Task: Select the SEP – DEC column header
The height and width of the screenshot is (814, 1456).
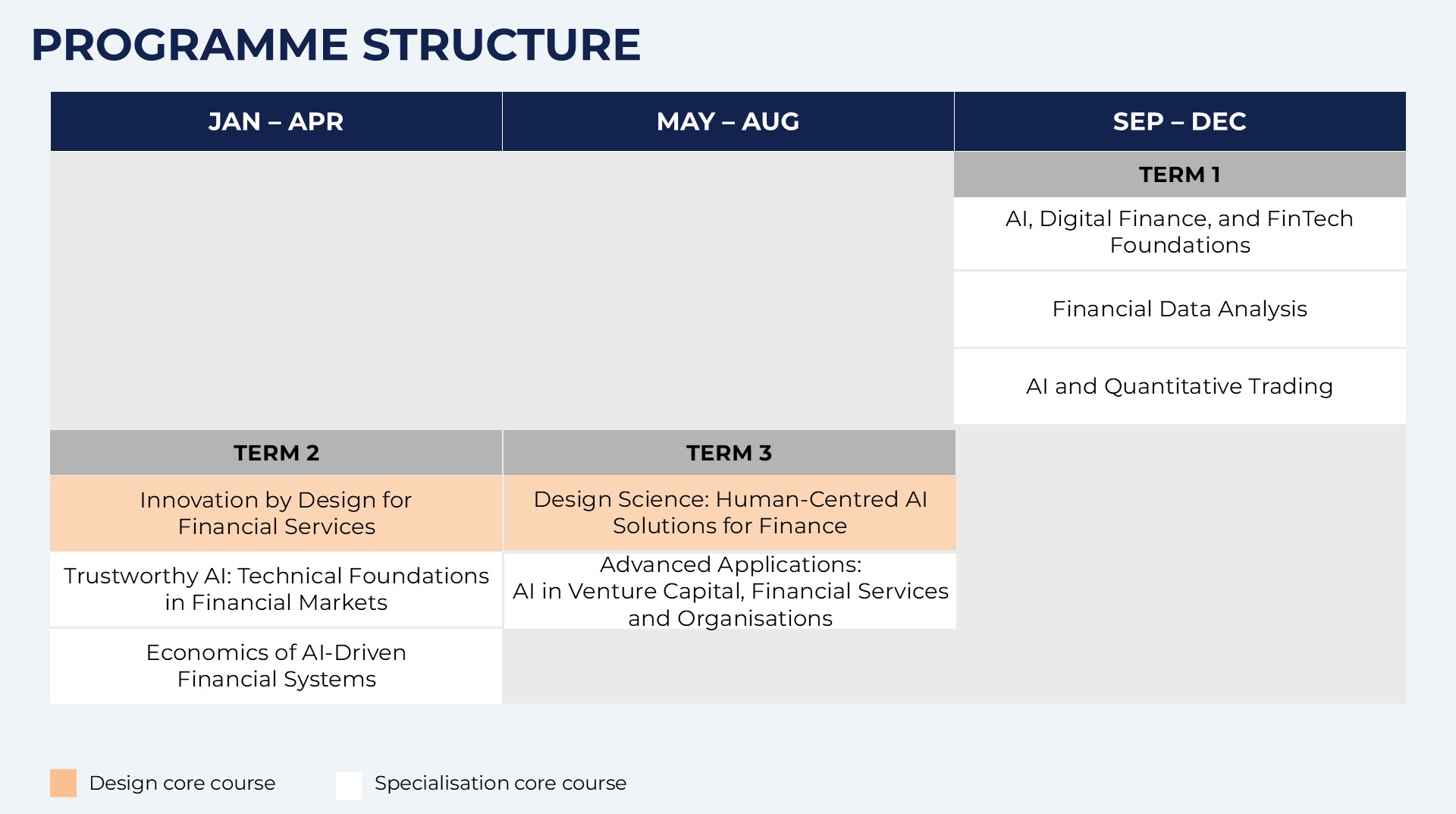Action: tap(1180, 121)
